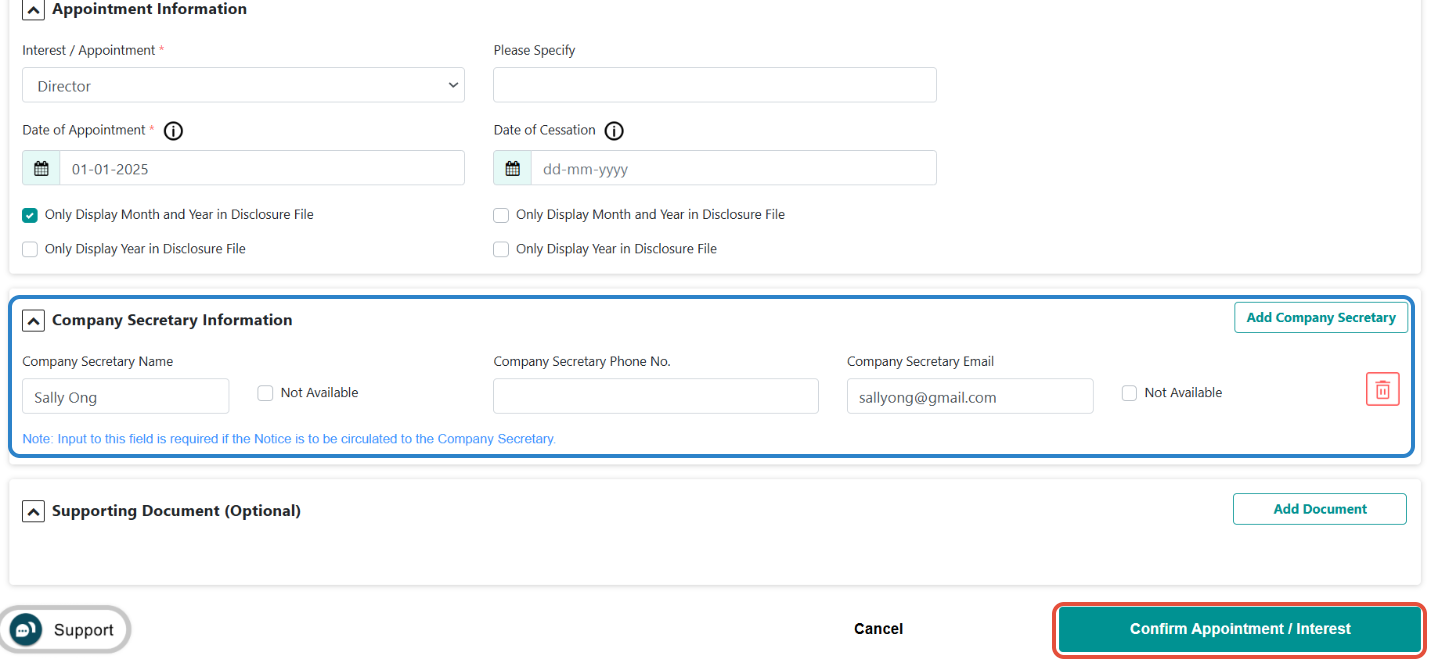Click the Company Secretary Information heading
The height and width of the screenshot is (663, 1431).
coord(172,320)
